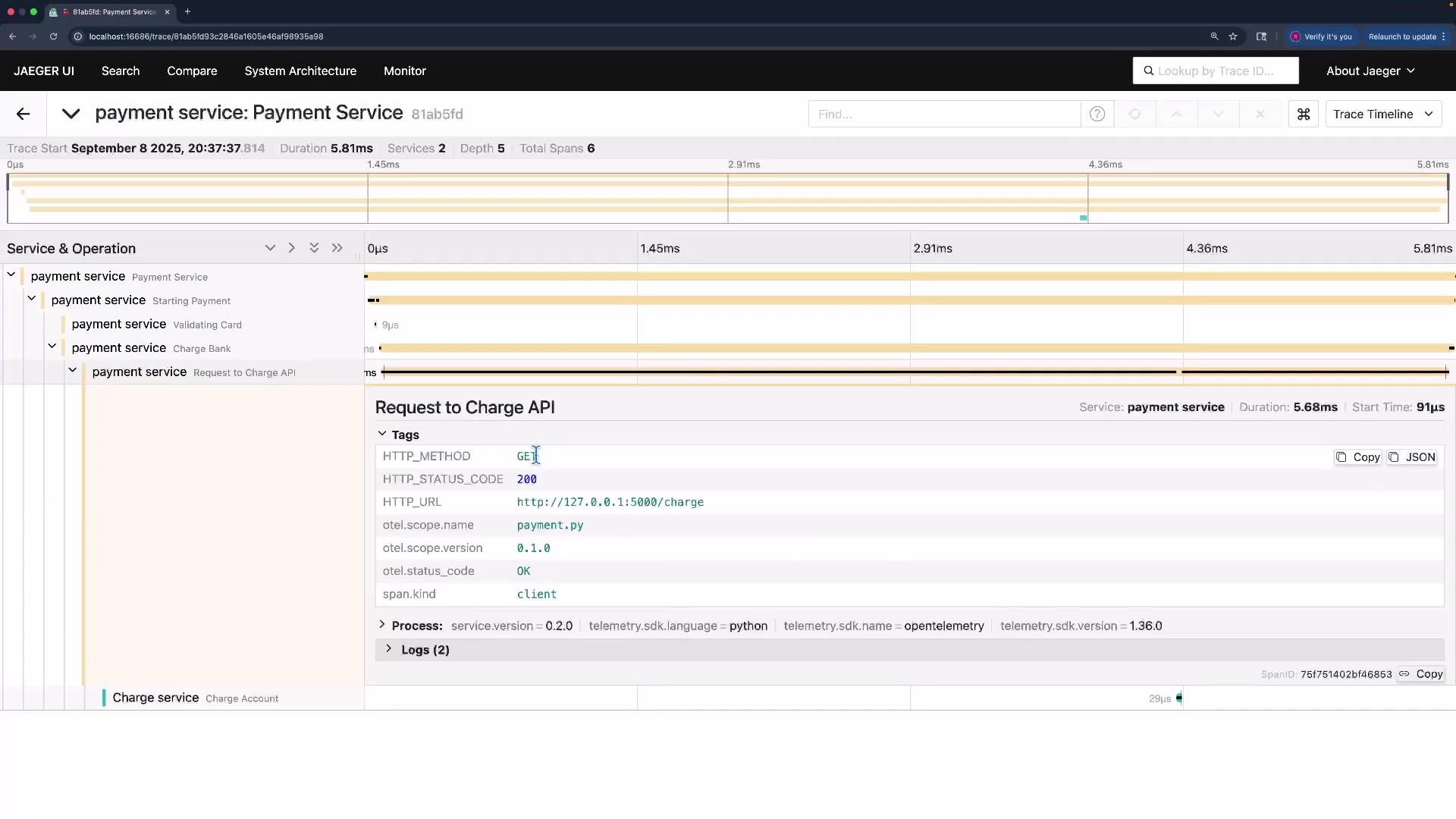
Task: Collapse the trace header chevron
Action: tap(71, 114)
